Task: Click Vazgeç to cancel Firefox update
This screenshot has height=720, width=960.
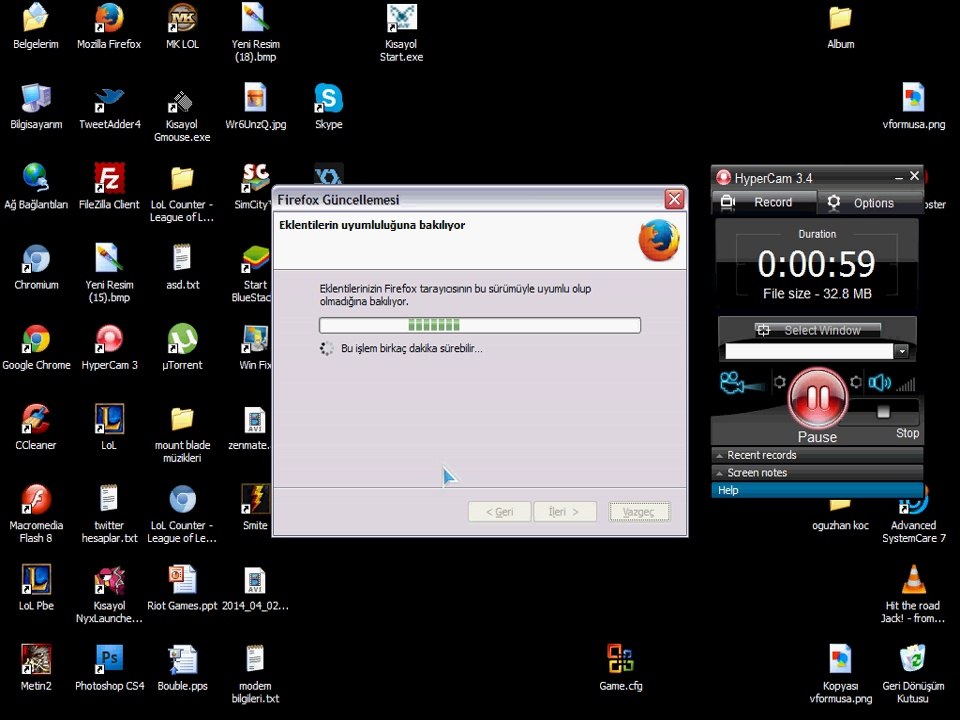Action: [639, 512]
